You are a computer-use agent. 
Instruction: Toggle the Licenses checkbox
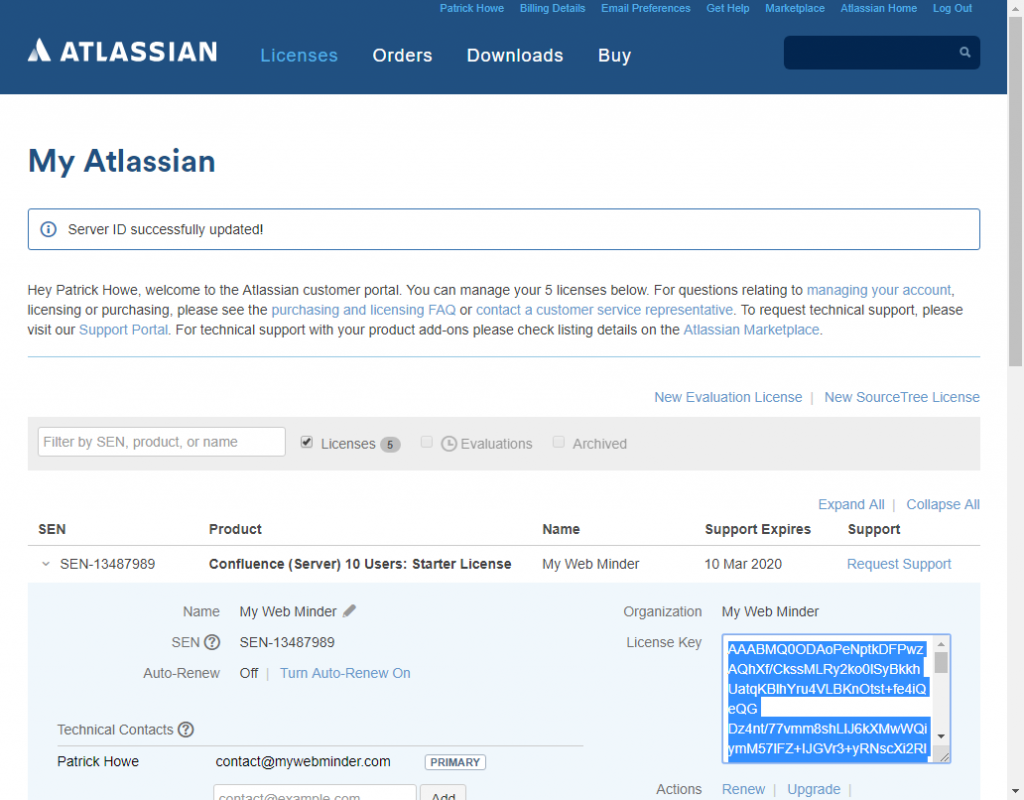[x=306, y=442]
